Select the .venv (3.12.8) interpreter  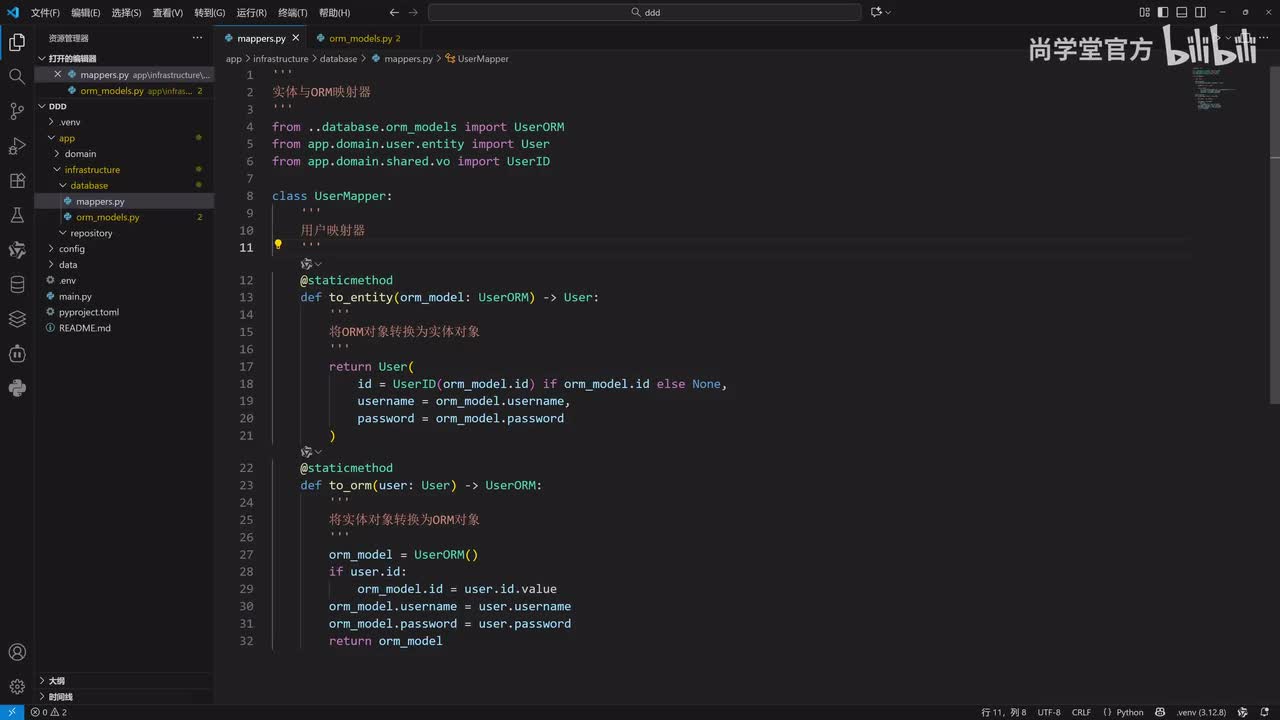tap(1200, 712)
